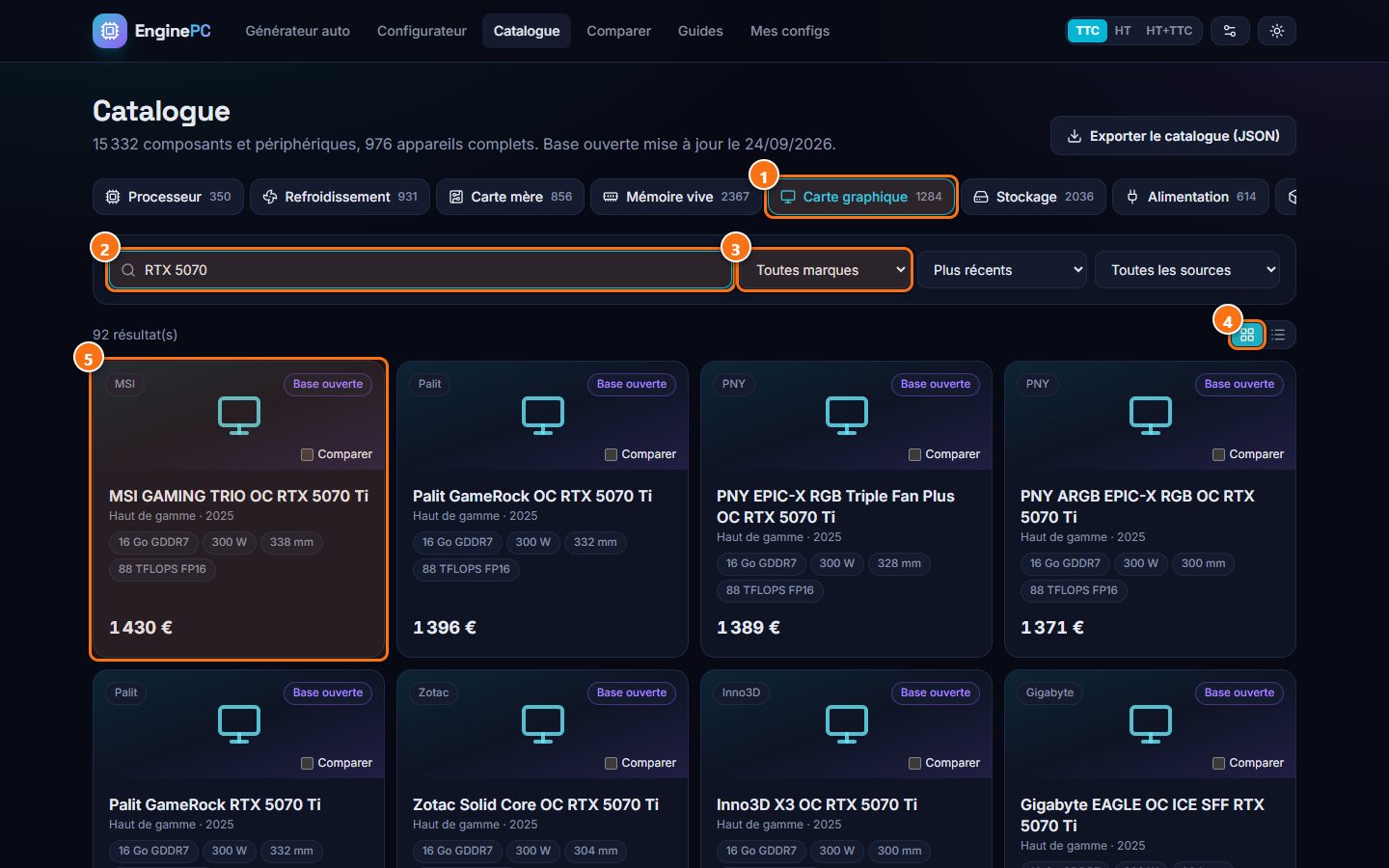Image resolution: width=1389 pixels, height=868 pixels.
Task: Check Comparer on Gigabyte EAGLE card
Action: (1218, 763)
